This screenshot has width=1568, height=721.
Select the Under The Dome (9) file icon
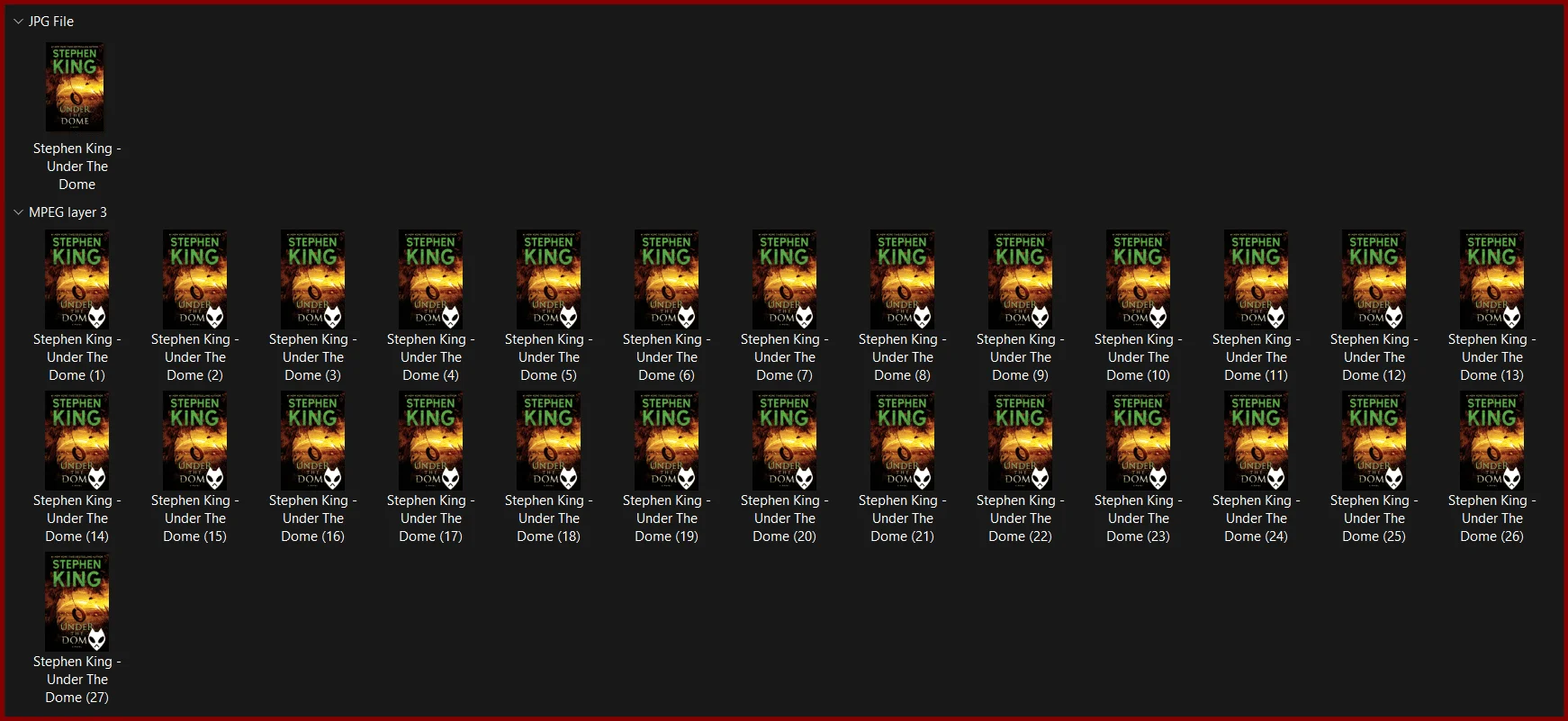(1021, 279)
